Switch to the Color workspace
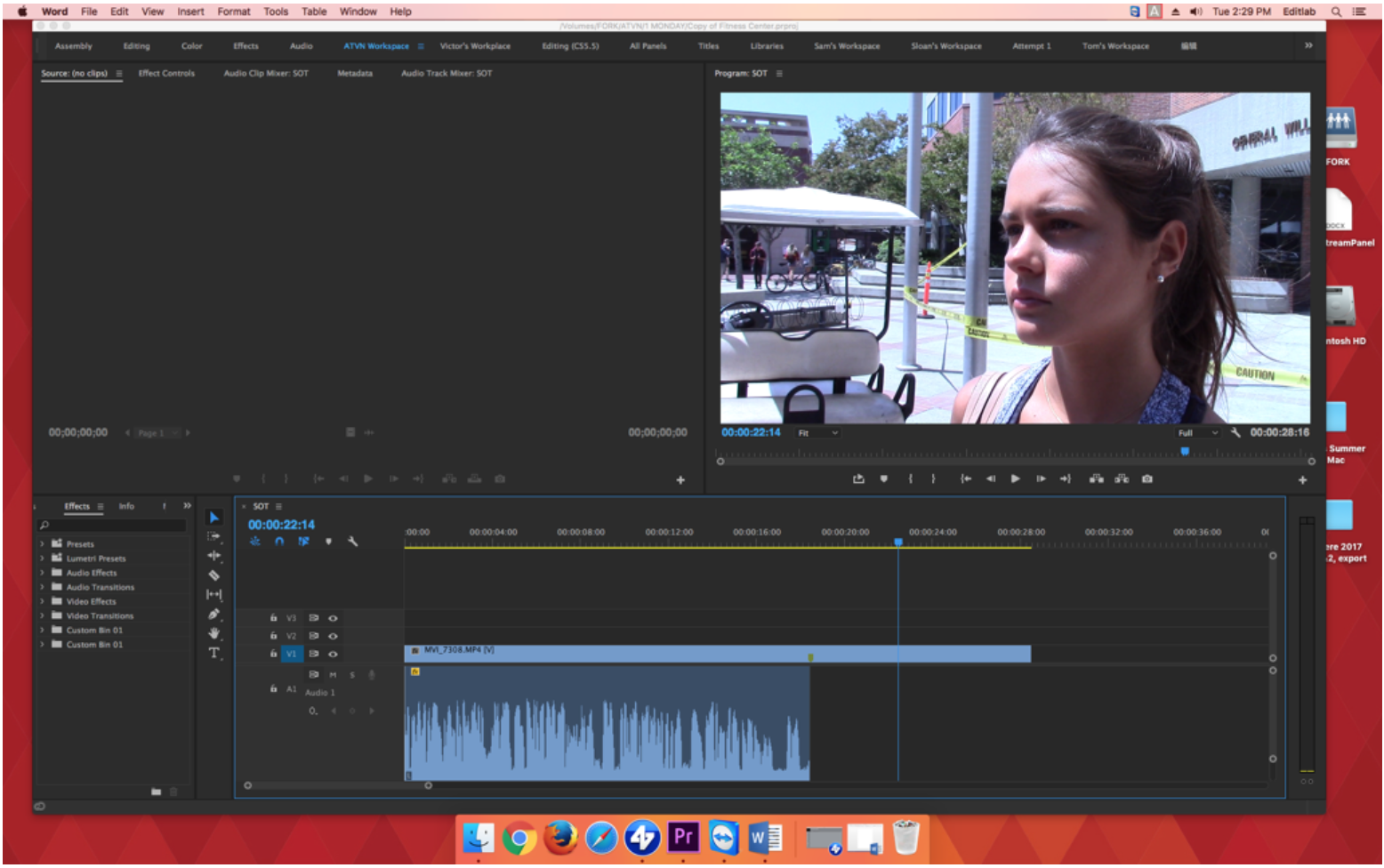 pyautogui.click(x=191, y=45)
